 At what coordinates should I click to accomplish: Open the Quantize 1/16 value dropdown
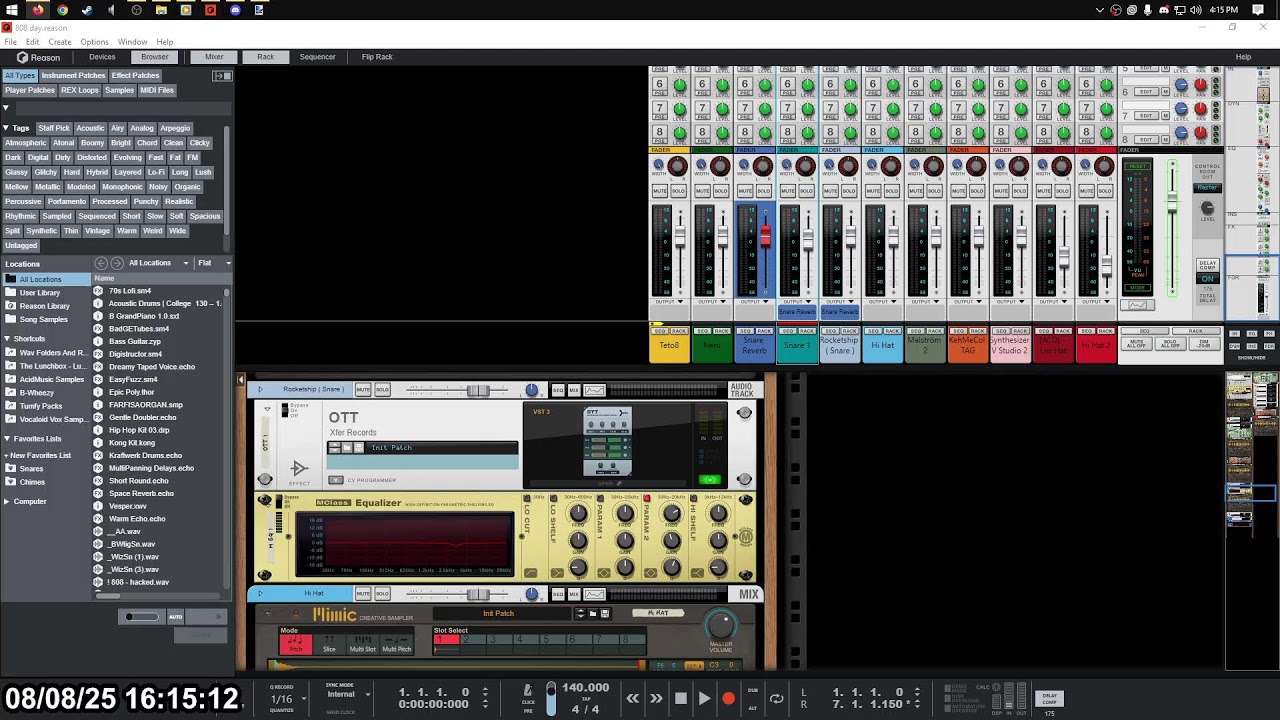tap(289, 699)
